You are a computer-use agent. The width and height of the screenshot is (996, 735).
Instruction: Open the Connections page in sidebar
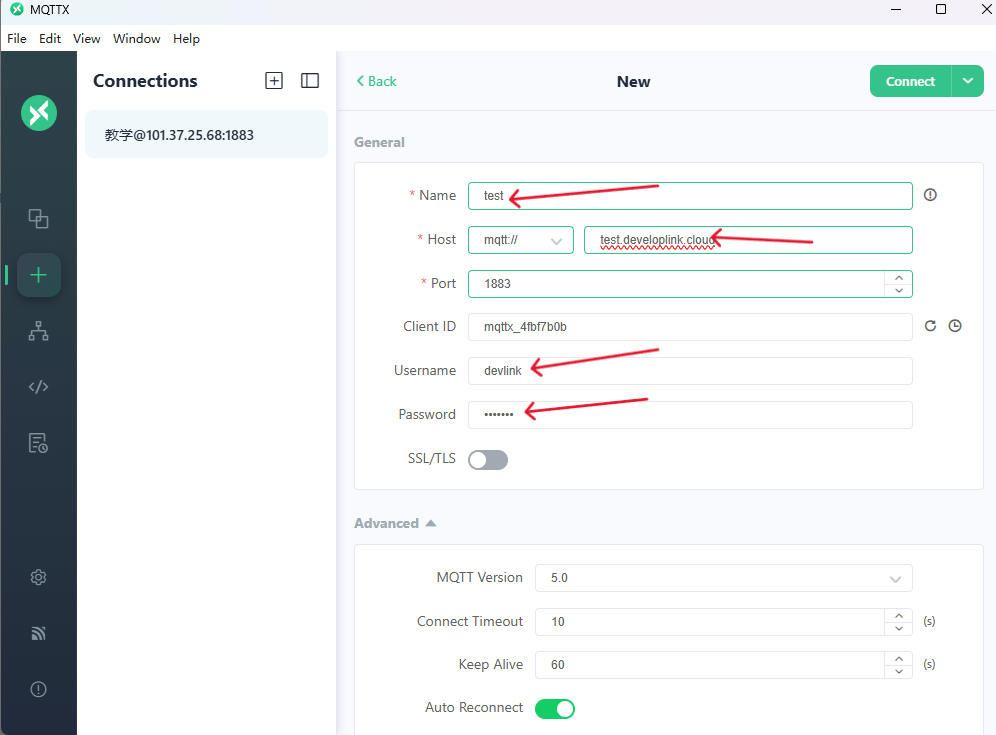(38, 218)
